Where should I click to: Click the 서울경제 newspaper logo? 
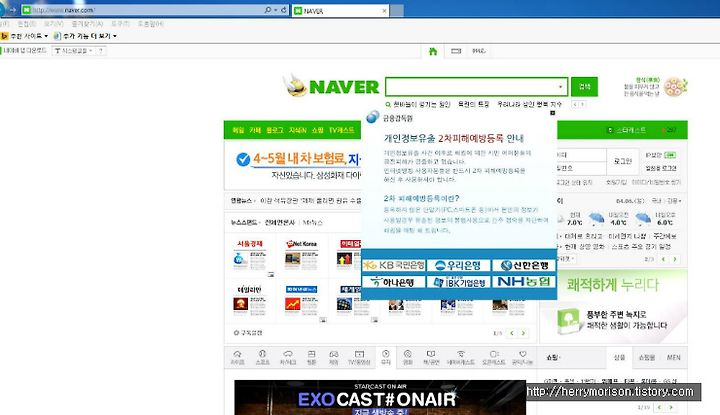pyautogui.click(x=250, y=244)
